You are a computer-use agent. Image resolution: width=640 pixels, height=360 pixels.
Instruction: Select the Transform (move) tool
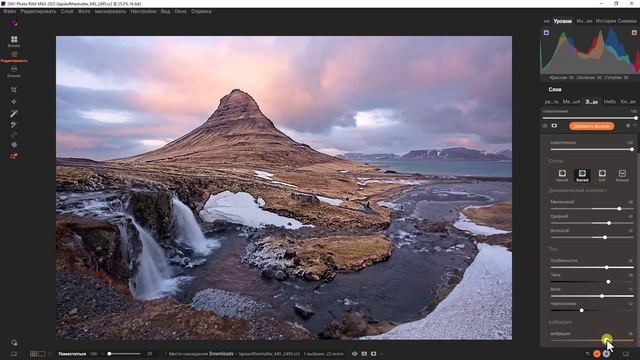(14, 101)
